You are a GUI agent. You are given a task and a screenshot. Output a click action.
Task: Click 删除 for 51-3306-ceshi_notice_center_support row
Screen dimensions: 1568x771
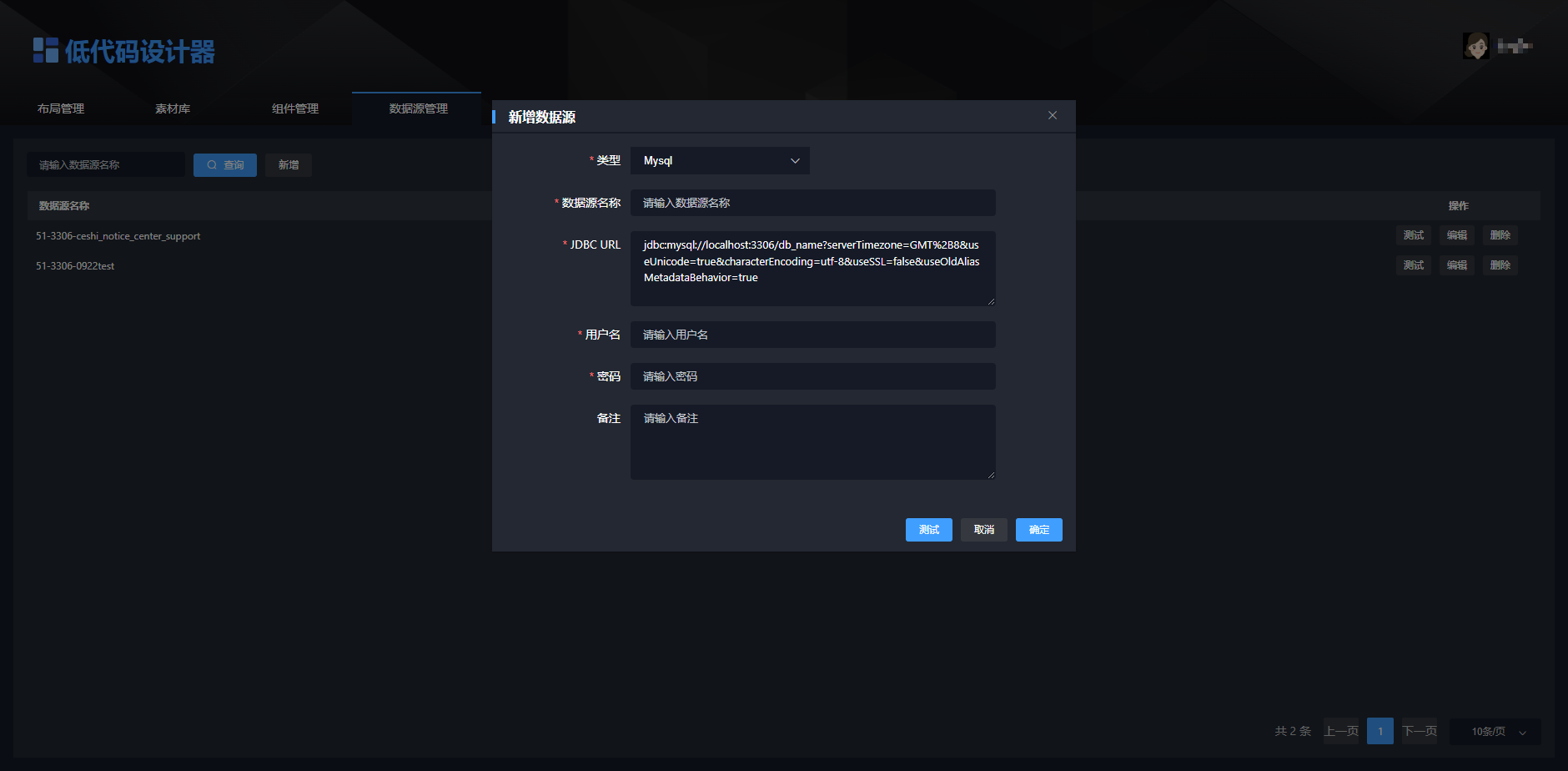coord(1500,235)
